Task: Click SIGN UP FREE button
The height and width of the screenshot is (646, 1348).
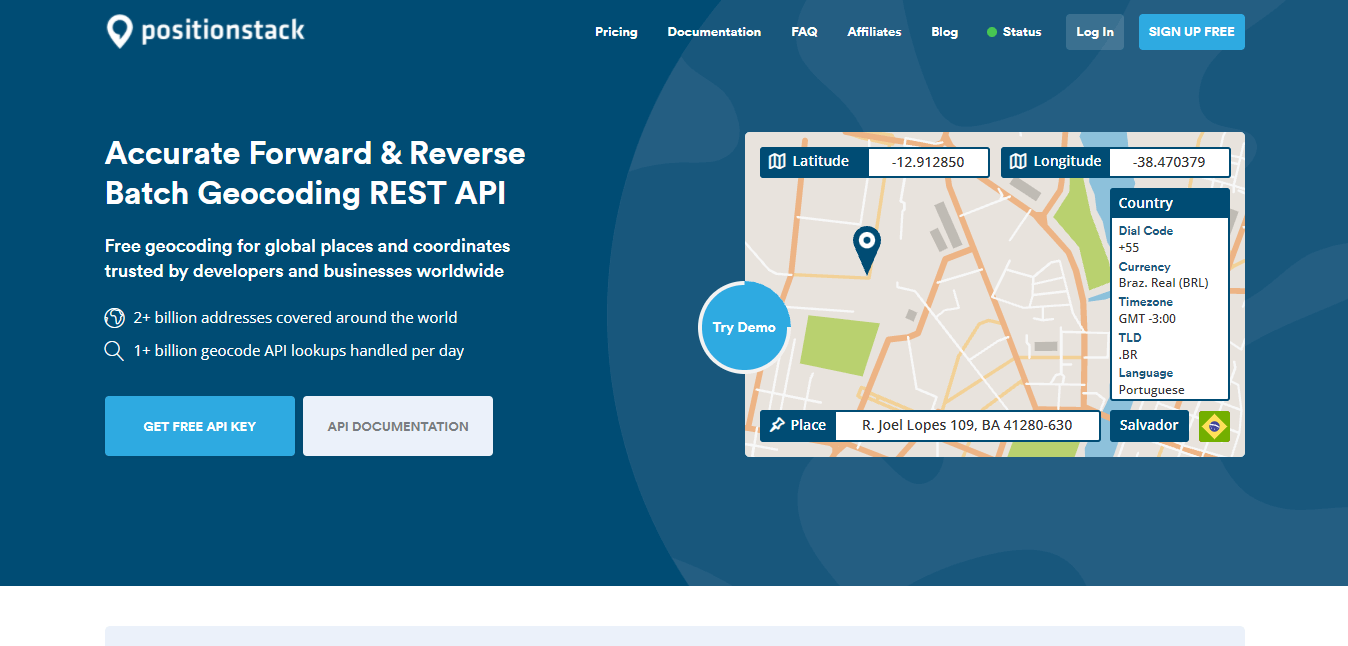Action: [x=1192, y=32]
